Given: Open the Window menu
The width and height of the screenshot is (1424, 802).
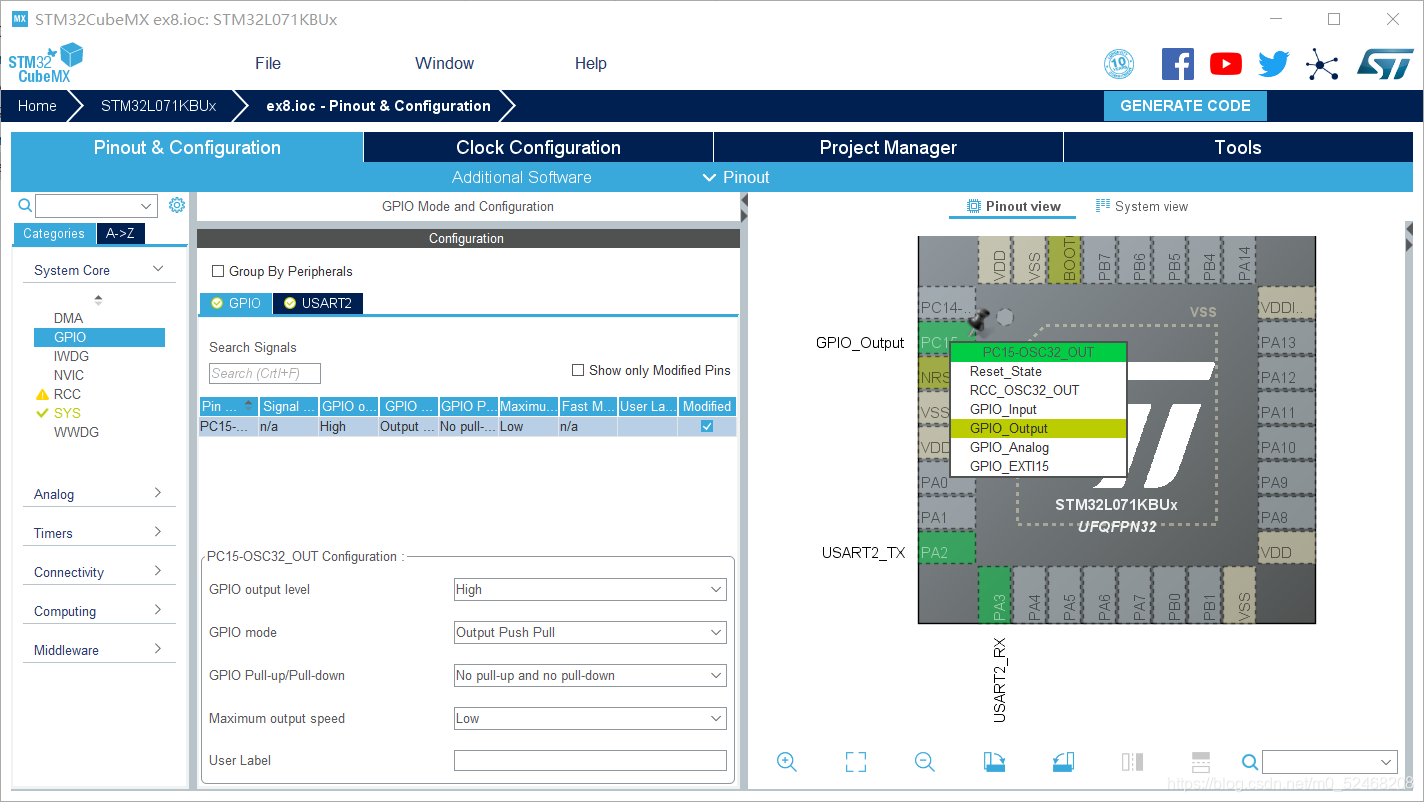Looking at the screenshot, I should coord(444,63).
